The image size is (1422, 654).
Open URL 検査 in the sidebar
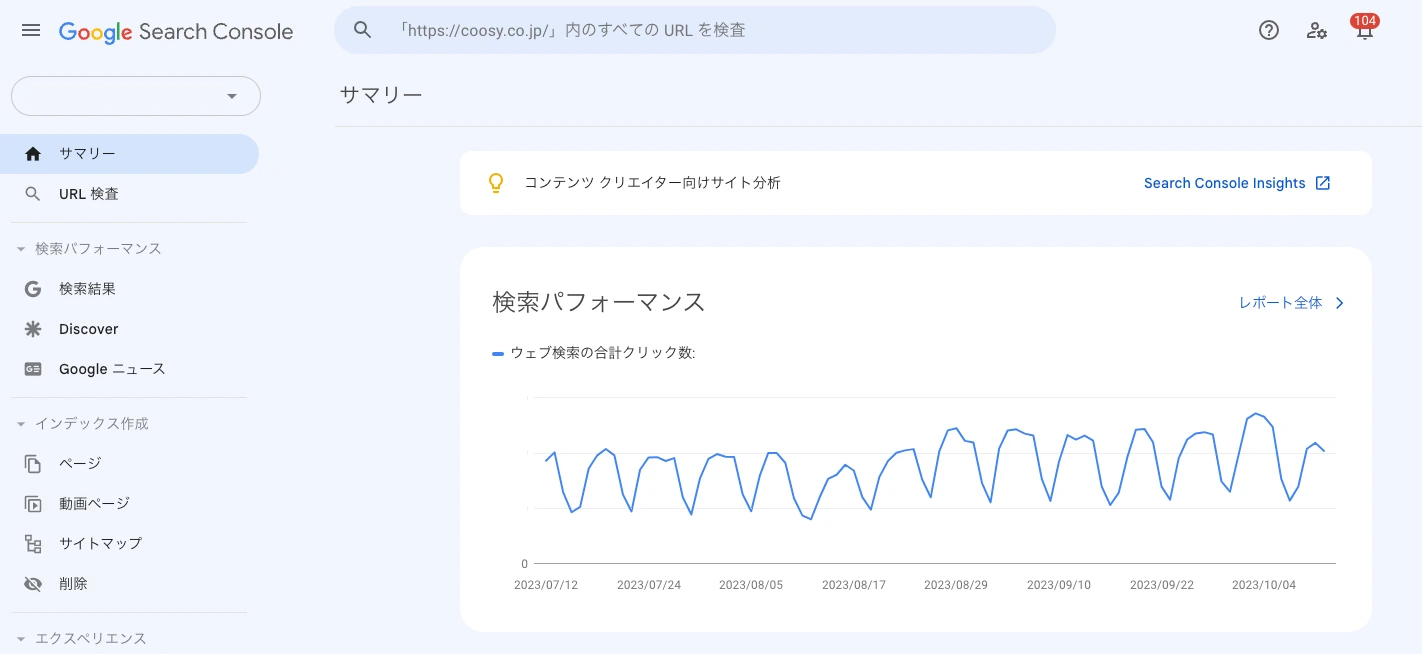click(129, 194)
